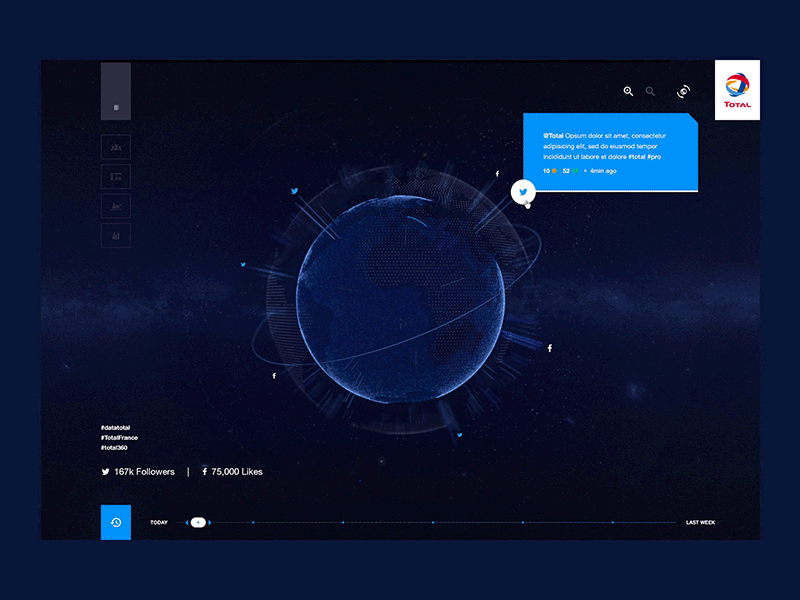Select the bar chart icon in the sidebar
This screenshot has width=800, height=600.
tap(116, 176)
